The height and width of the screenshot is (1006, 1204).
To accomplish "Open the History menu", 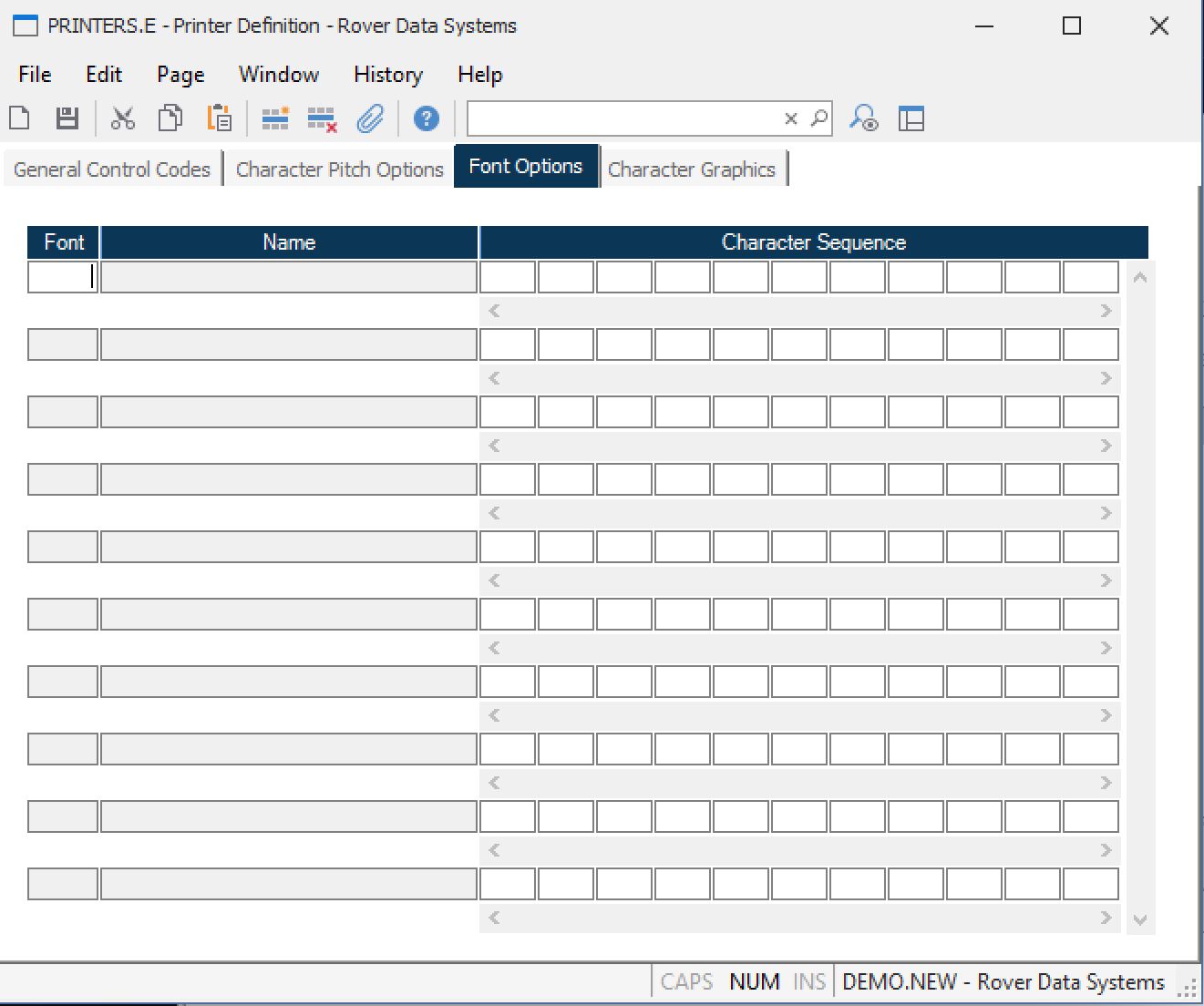I will tap(387, 75).
